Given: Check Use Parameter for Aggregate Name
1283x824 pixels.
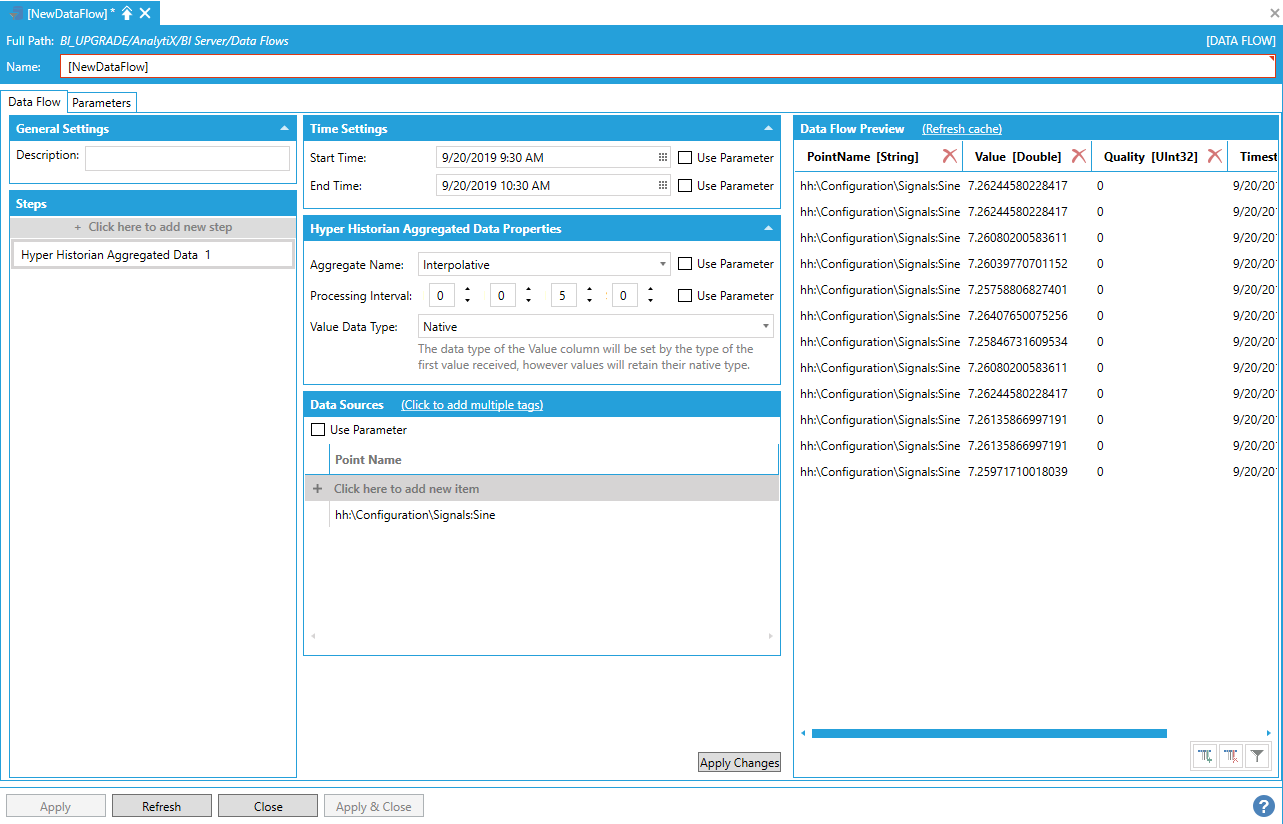Looking at the screenshot, I should click(685, 264).
